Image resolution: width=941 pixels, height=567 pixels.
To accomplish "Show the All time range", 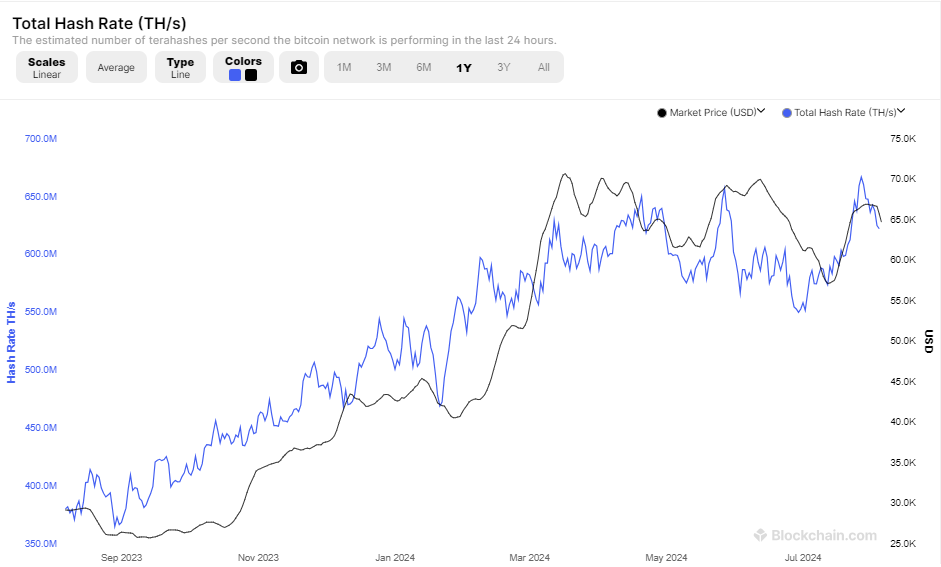I will click(544, 67).
